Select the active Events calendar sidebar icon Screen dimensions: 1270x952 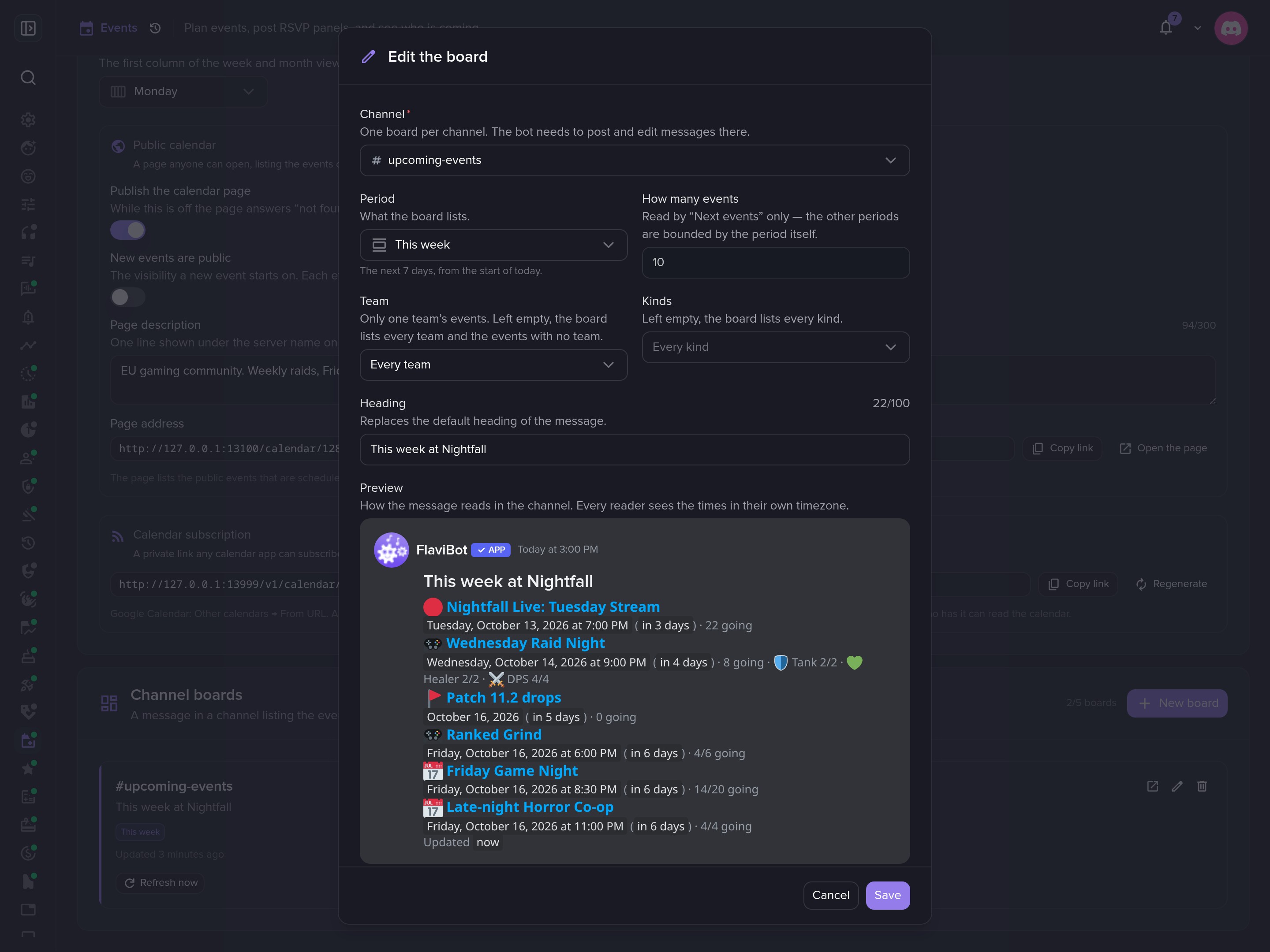(28, 740)
